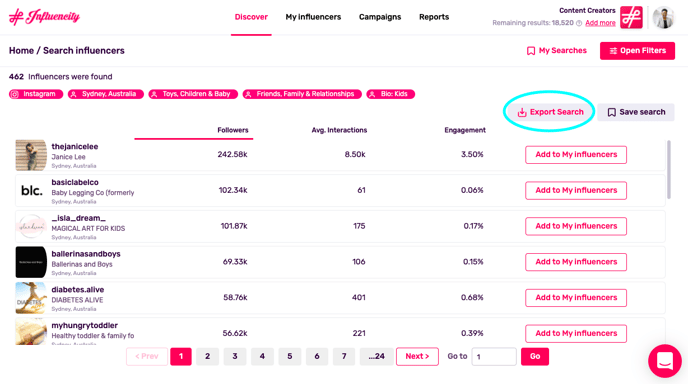The image size is (688, 384).
Task: Go to page 5
Action: pyautogui.click(x=290, y=356)
